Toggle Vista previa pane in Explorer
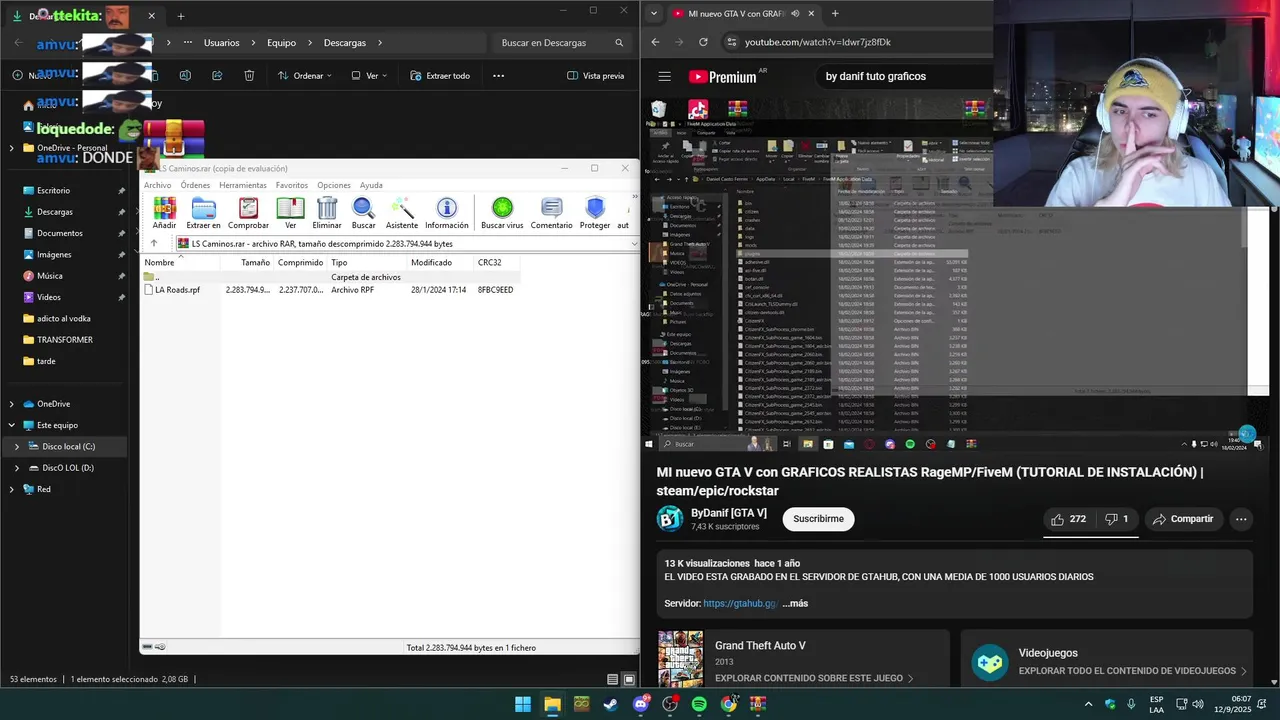This screenshot has width=1280, height=720. (595, 75)
